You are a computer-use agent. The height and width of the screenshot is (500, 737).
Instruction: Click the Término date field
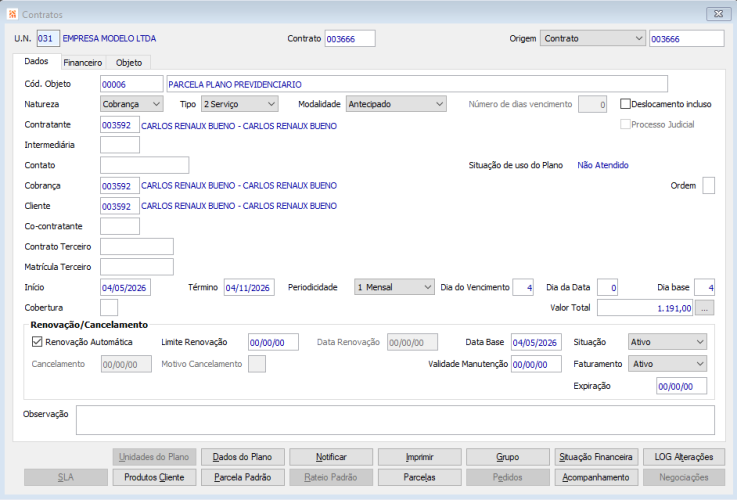coord(249,287)
